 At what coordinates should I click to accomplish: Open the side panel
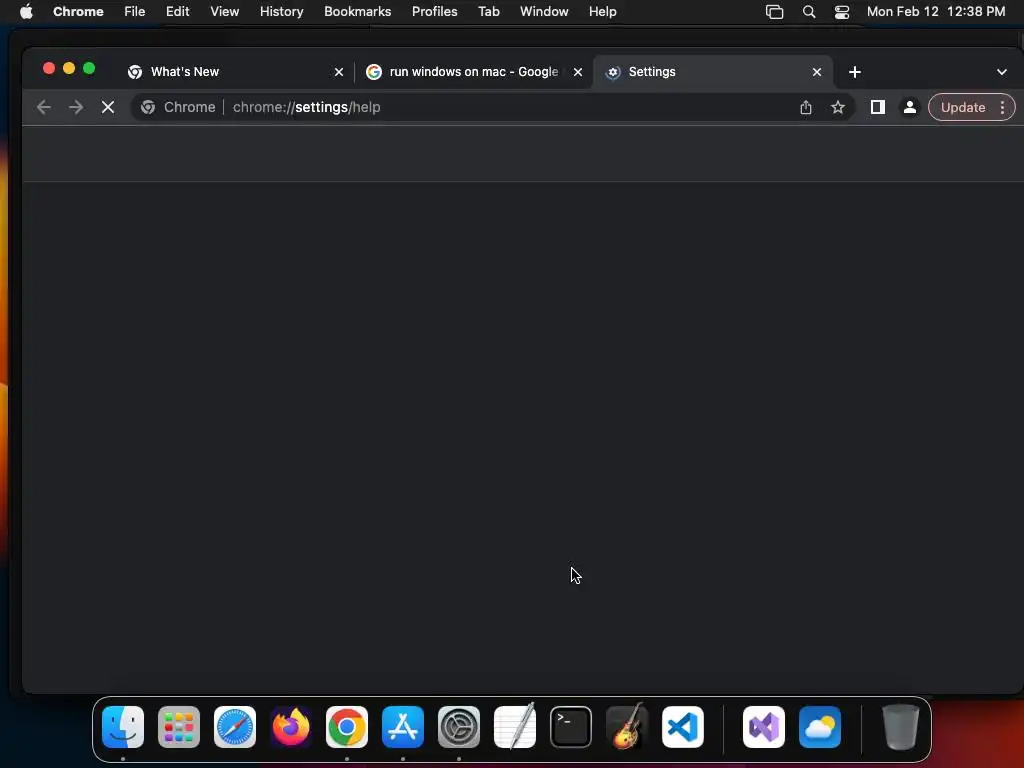click(878, 107)
